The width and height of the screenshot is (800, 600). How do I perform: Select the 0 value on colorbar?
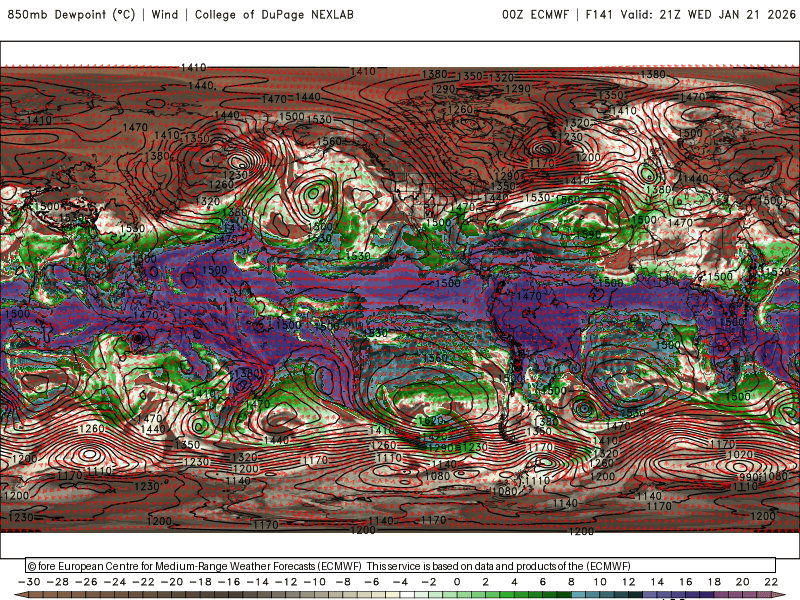[x=457, y=582]
